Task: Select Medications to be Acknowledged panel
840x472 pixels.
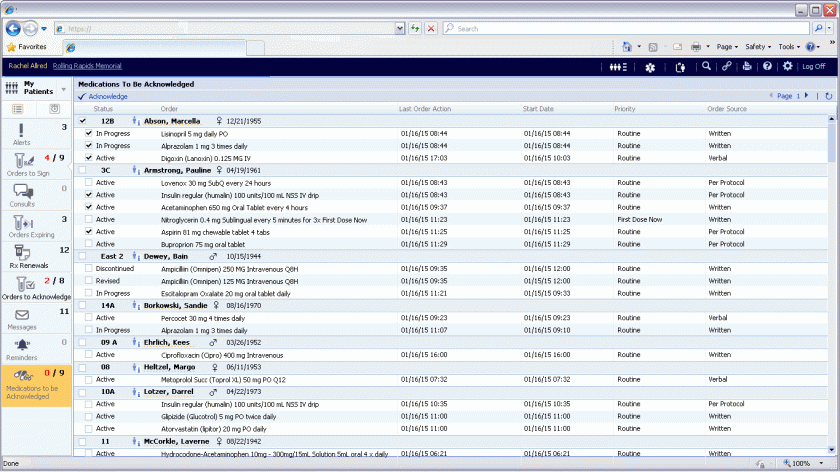Action: (x=36, y=386)
